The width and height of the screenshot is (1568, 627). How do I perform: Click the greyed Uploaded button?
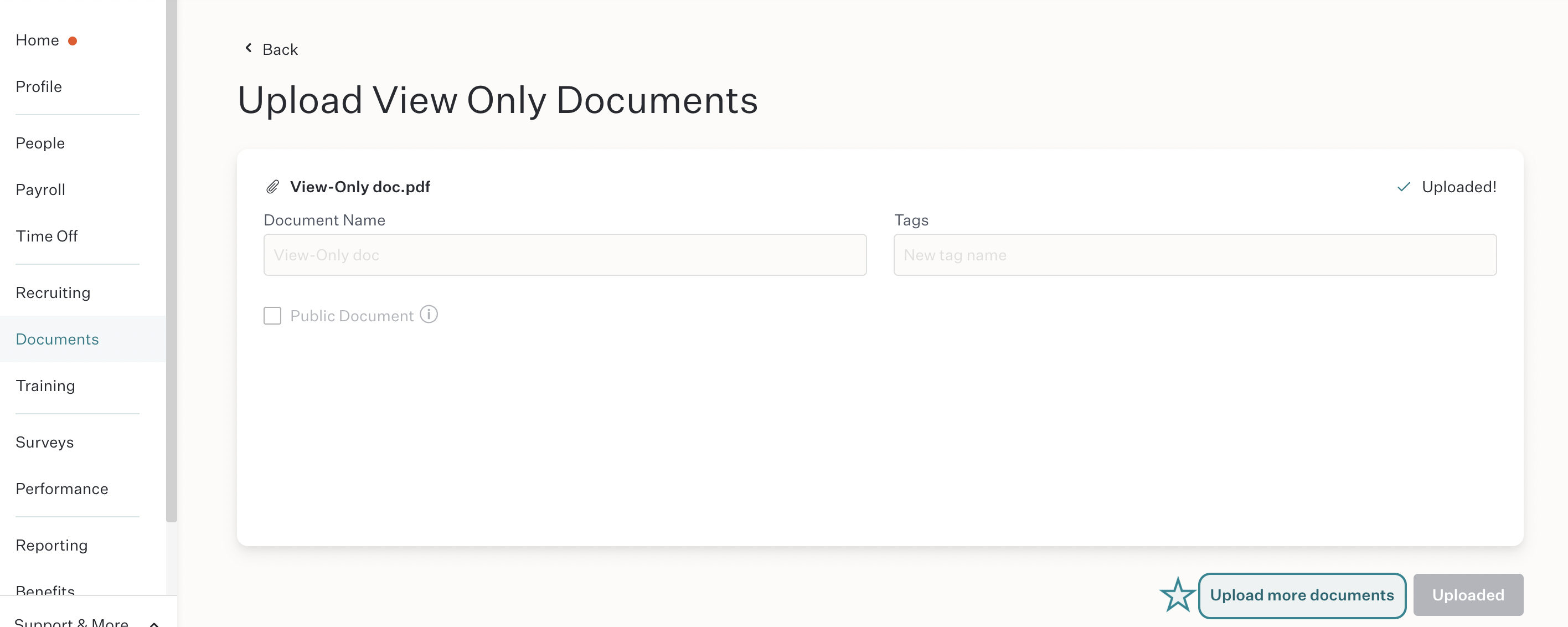pyautogui.click(x=1468, y=595)
